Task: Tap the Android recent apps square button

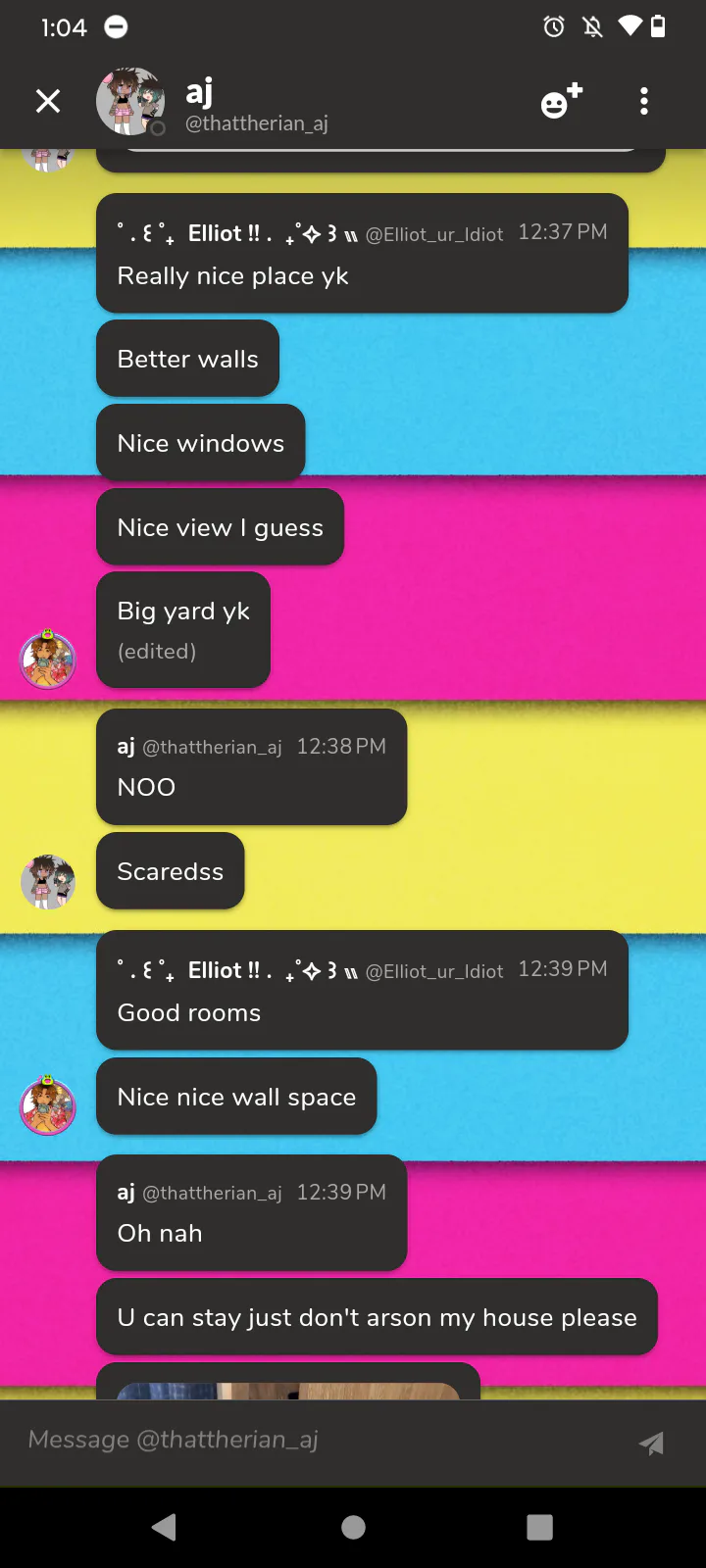Action: (x=540, y=1527)
